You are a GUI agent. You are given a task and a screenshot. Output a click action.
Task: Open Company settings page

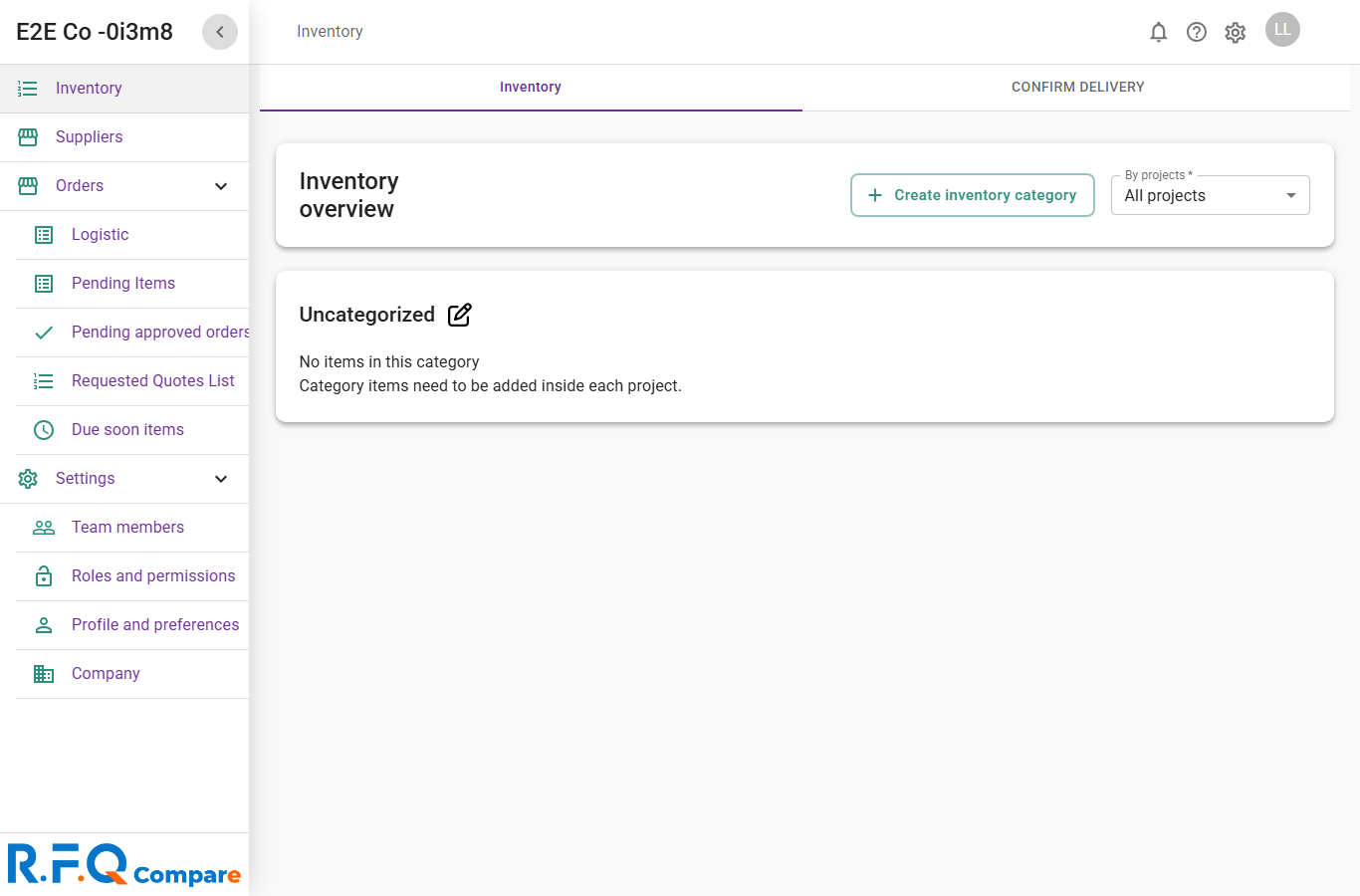pos(132,674)
